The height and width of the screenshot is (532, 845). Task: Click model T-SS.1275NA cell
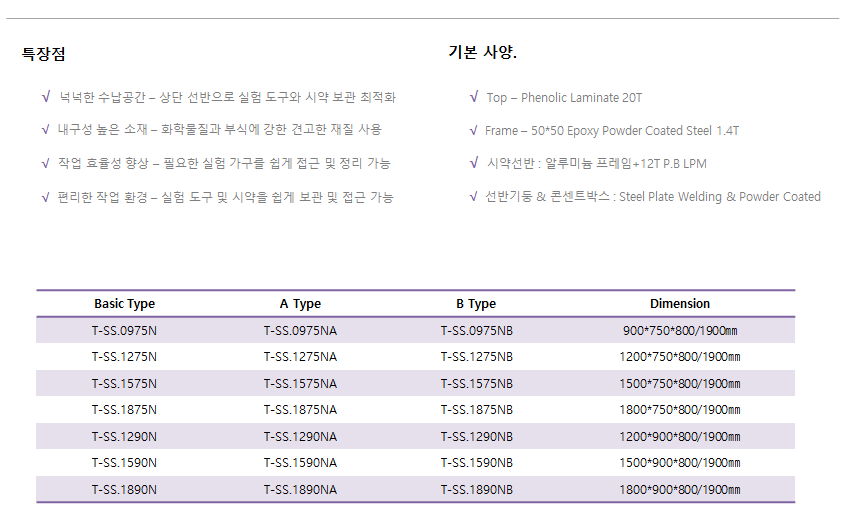300,357
